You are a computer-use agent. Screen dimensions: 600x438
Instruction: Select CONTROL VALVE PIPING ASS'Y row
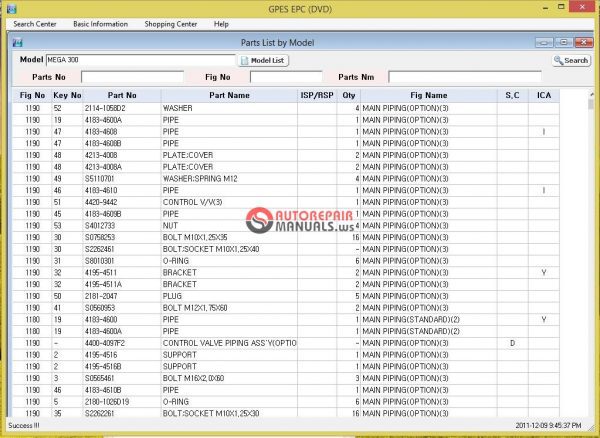click(x=286, y=344)
